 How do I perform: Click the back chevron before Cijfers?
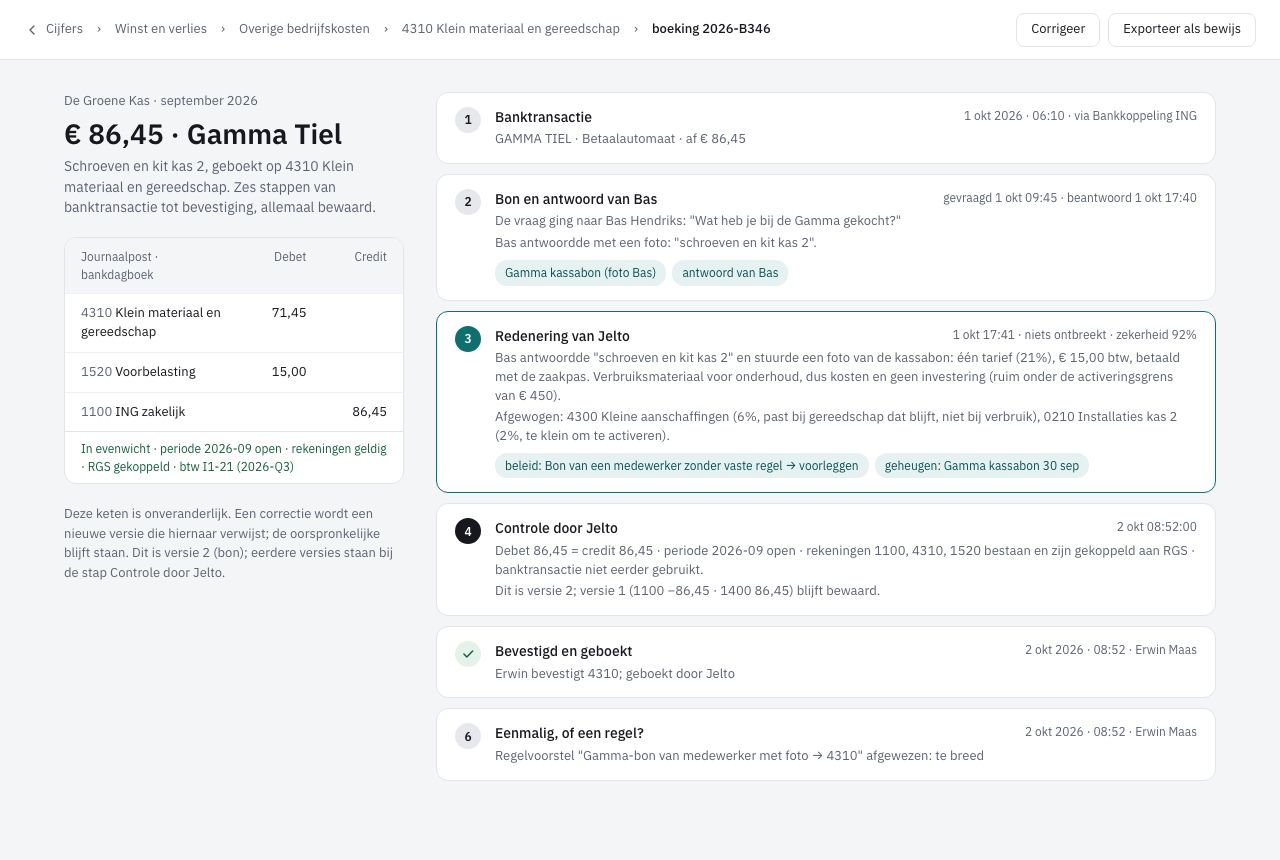click(x=32, y=30)
